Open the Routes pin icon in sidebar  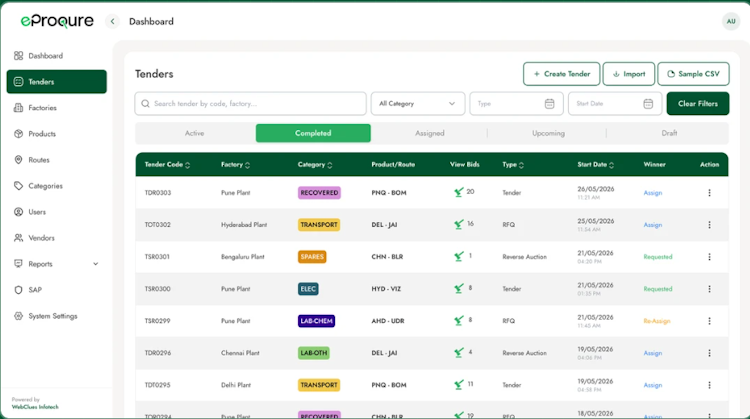coord(18,160)
